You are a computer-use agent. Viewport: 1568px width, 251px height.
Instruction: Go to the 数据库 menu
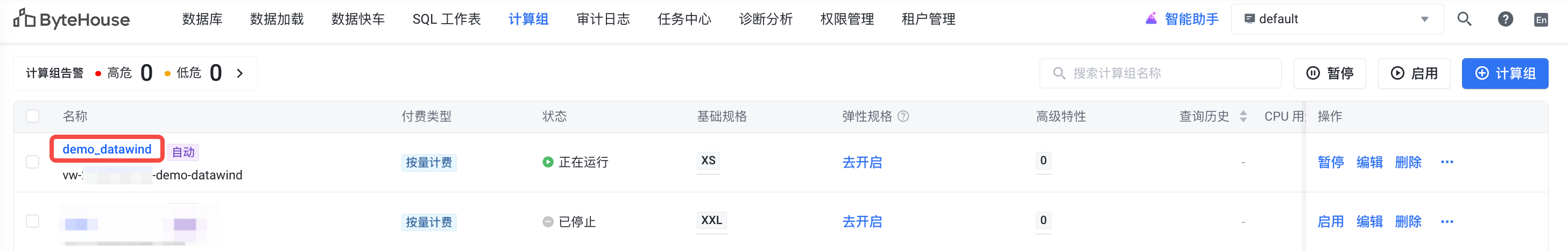(x=202, y=19)
